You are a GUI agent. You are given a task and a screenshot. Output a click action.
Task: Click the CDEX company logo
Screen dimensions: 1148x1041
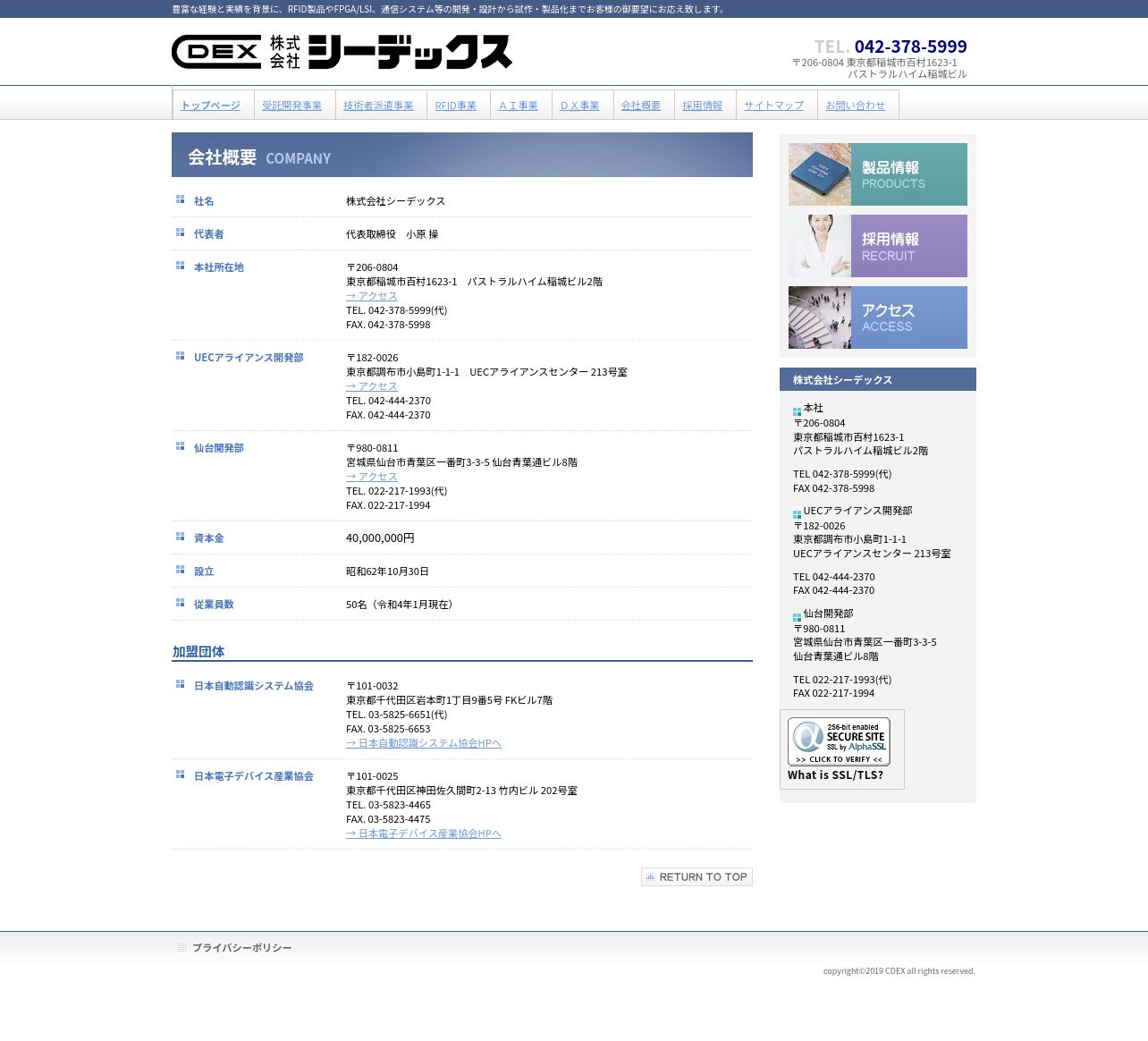point(342,52)
